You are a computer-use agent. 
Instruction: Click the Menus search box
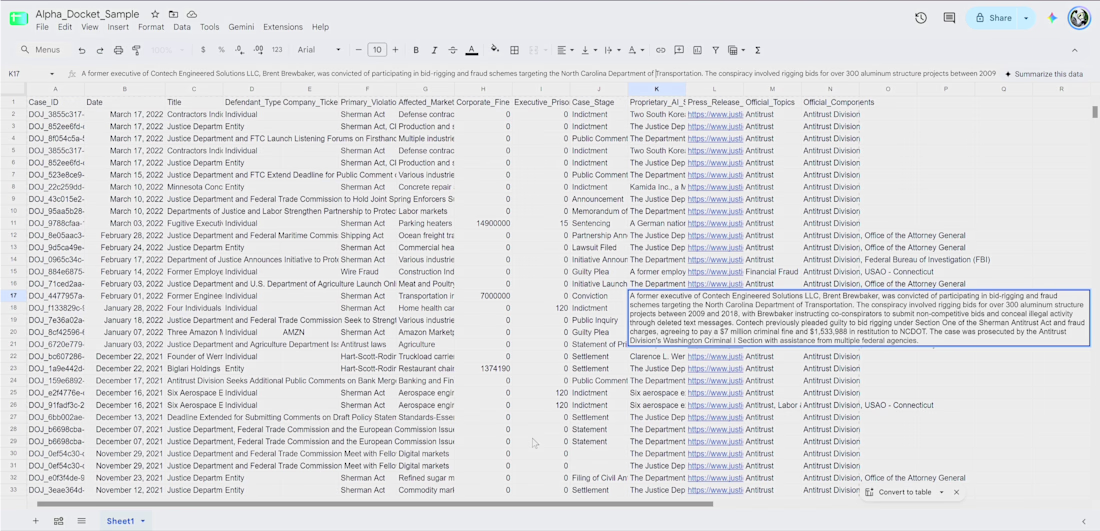(42, 50)
